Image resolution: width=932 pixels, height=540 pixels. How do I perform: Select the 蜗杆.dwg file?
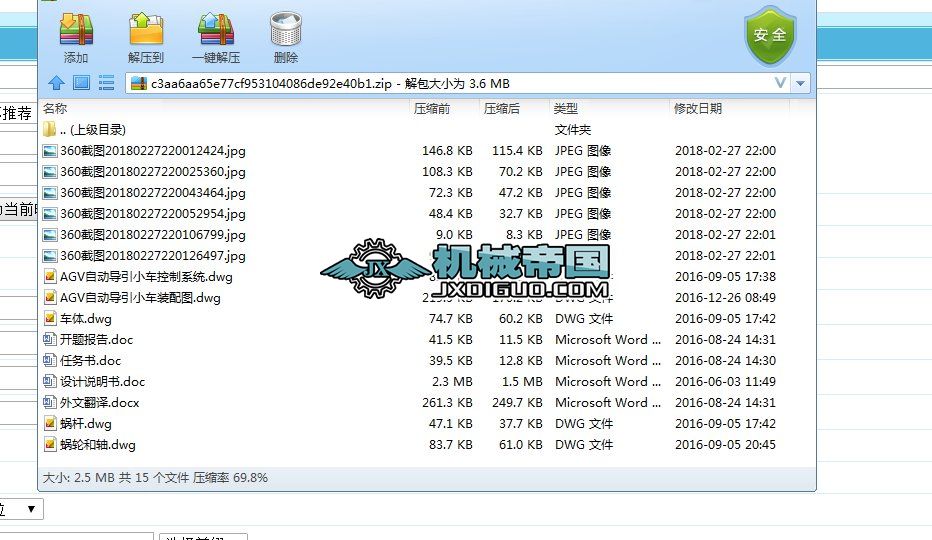pyautogui.click(x=86, y=424)
